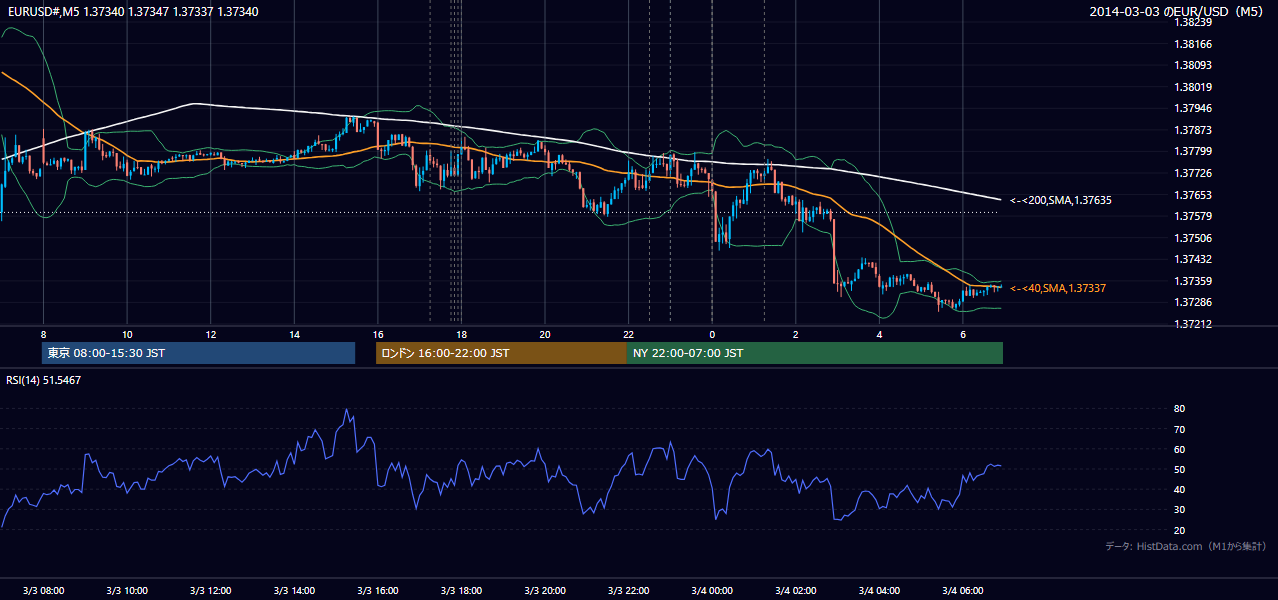
Task: Click hour tick 0 under the candlestick chart
Action: [712, 334]
